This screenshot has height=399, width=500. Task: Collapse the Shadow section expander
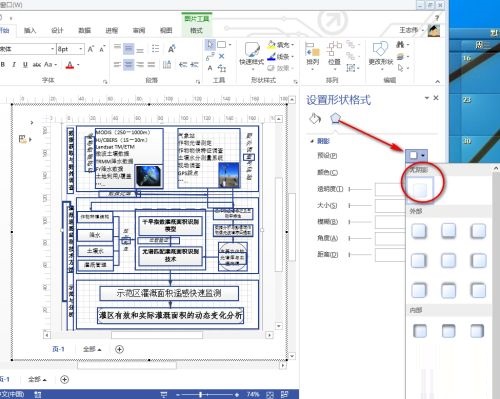pyautogui.click(x=312, y=141)
